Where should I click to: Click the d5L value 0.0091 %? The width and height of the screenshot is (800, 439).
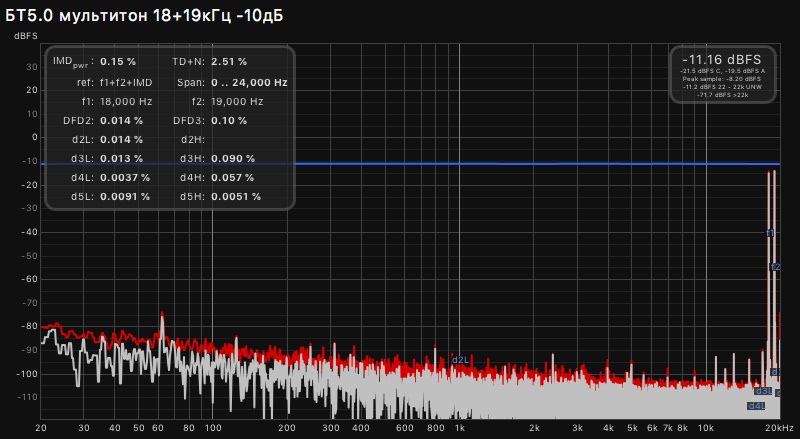[125, 197]
